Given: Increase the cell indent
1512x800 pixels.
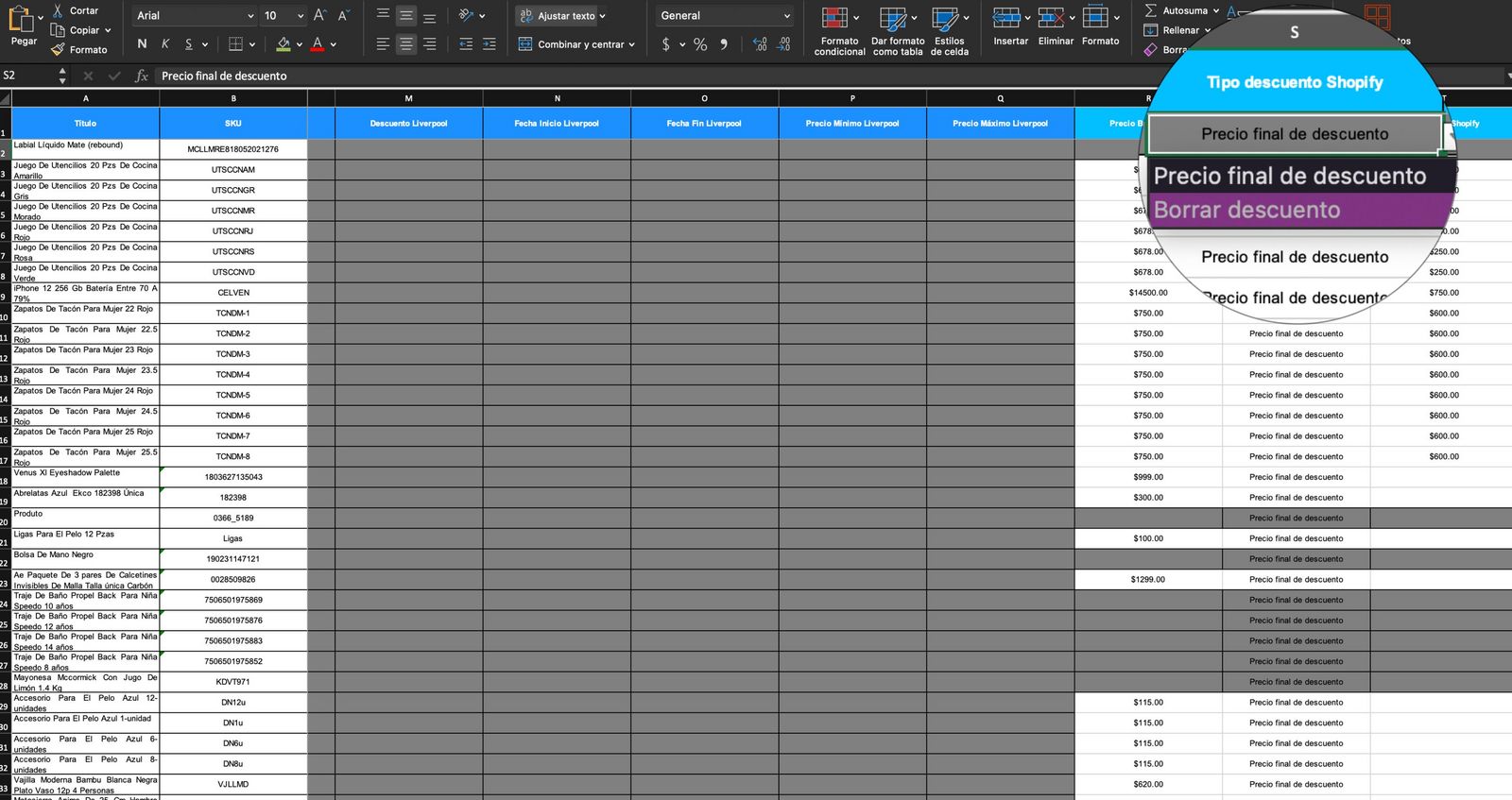Looking at the screenshot, I should click(489, 43).
